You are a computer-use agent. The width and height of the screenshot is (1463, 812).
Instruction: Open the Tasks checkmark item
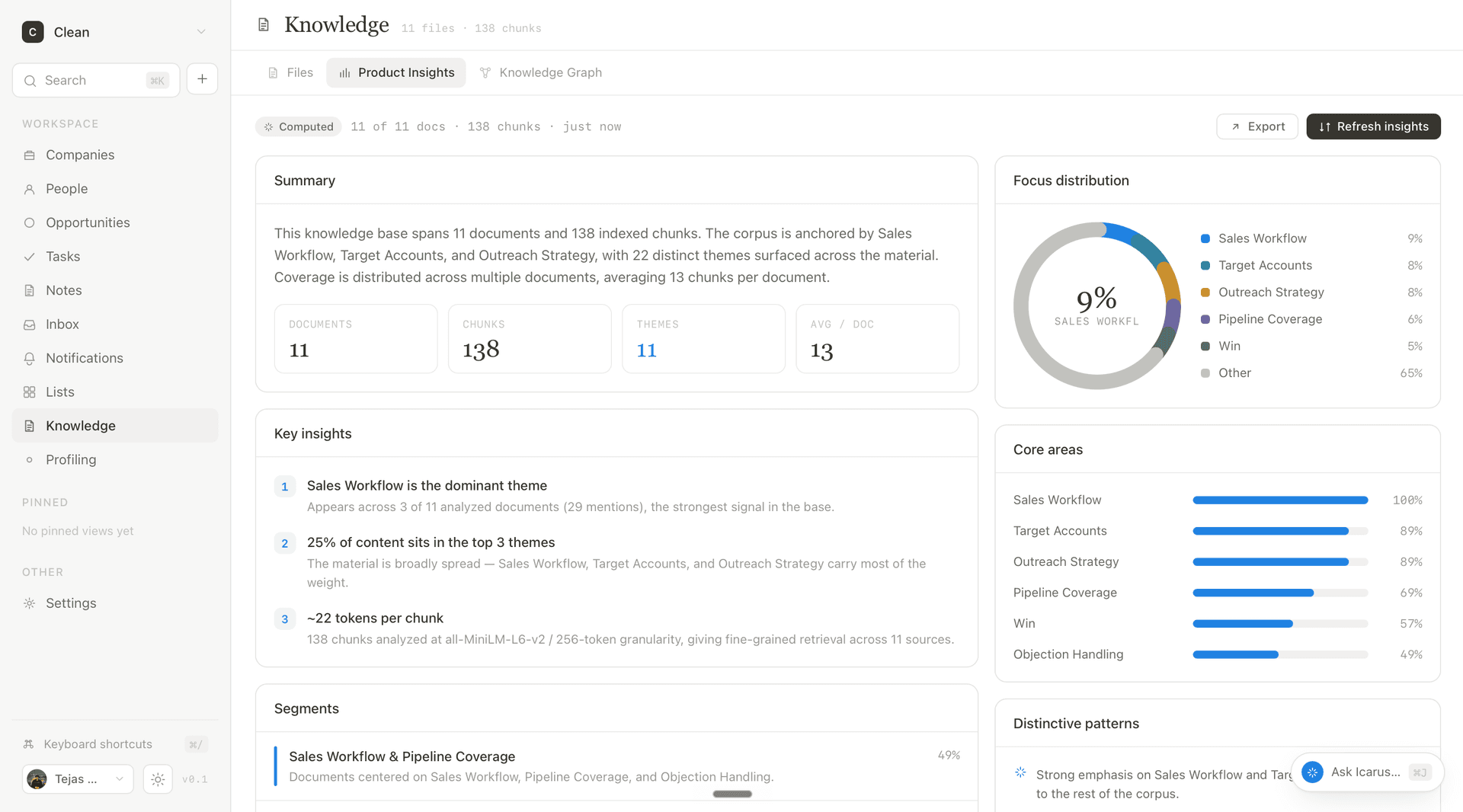pos(115,257)
